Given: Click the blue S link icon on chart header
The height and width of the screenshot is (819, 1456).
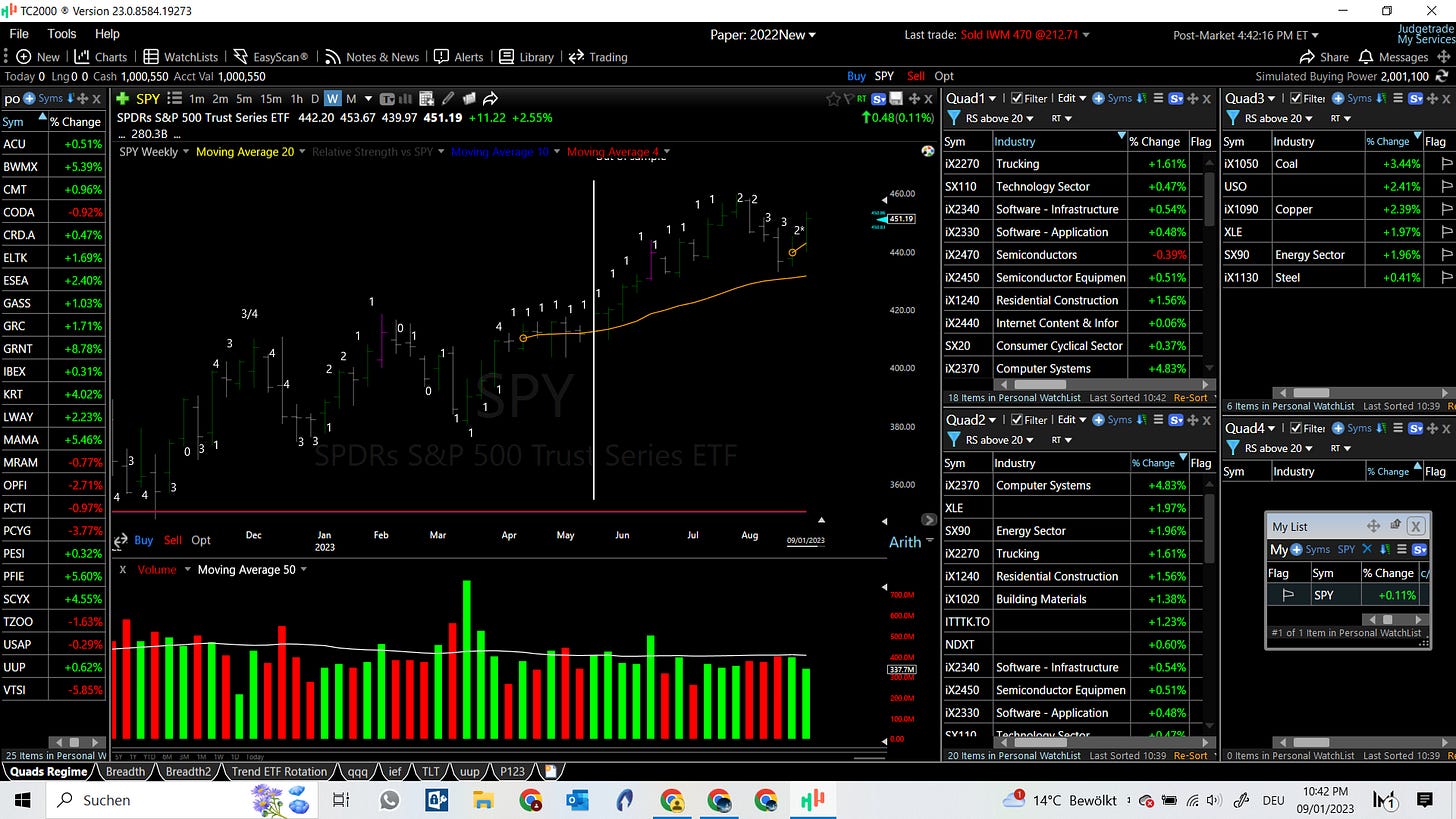Looking at the screenshot, I should pyautogui.click(x=879, y=98).
